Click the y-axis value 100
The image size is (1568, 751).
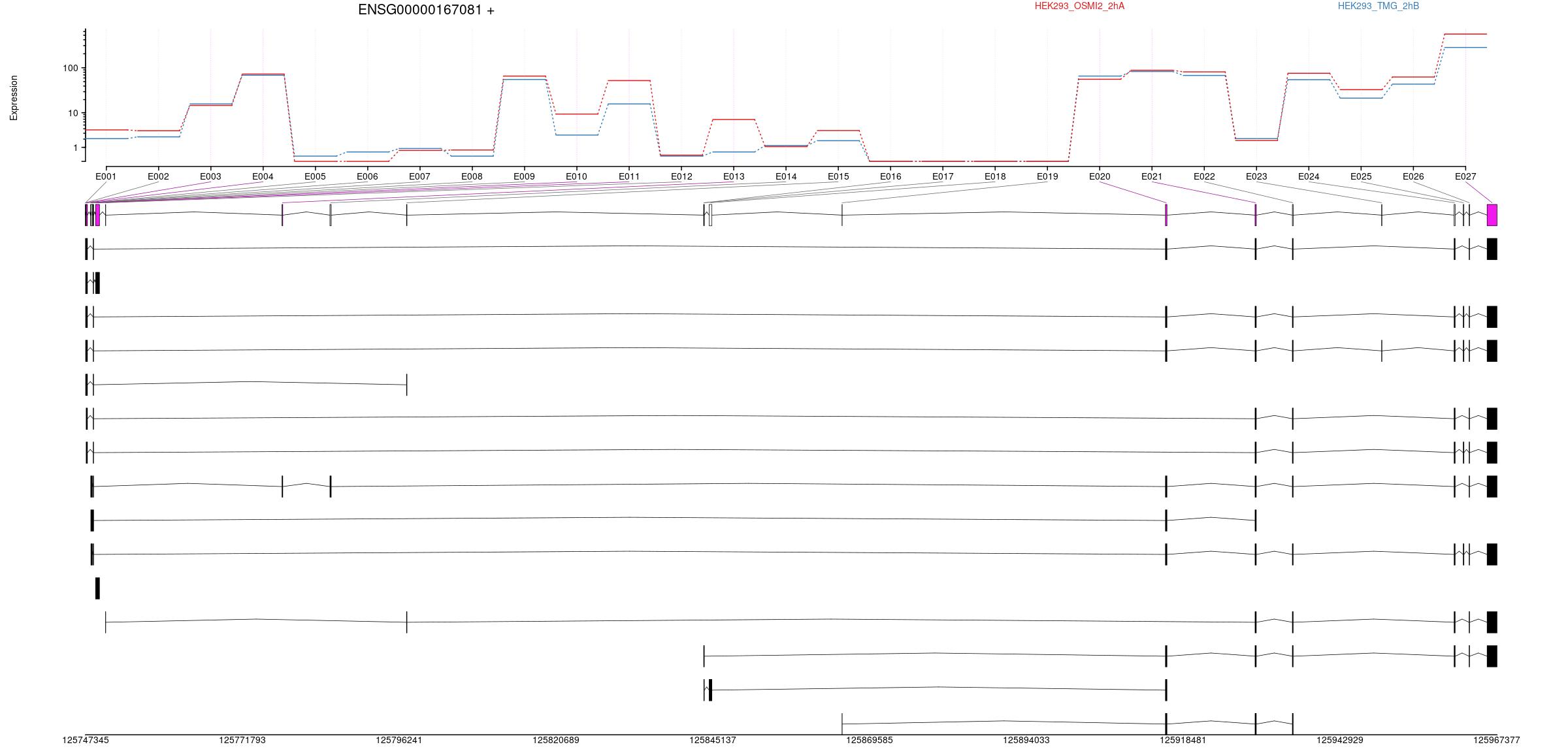(71, 68)
